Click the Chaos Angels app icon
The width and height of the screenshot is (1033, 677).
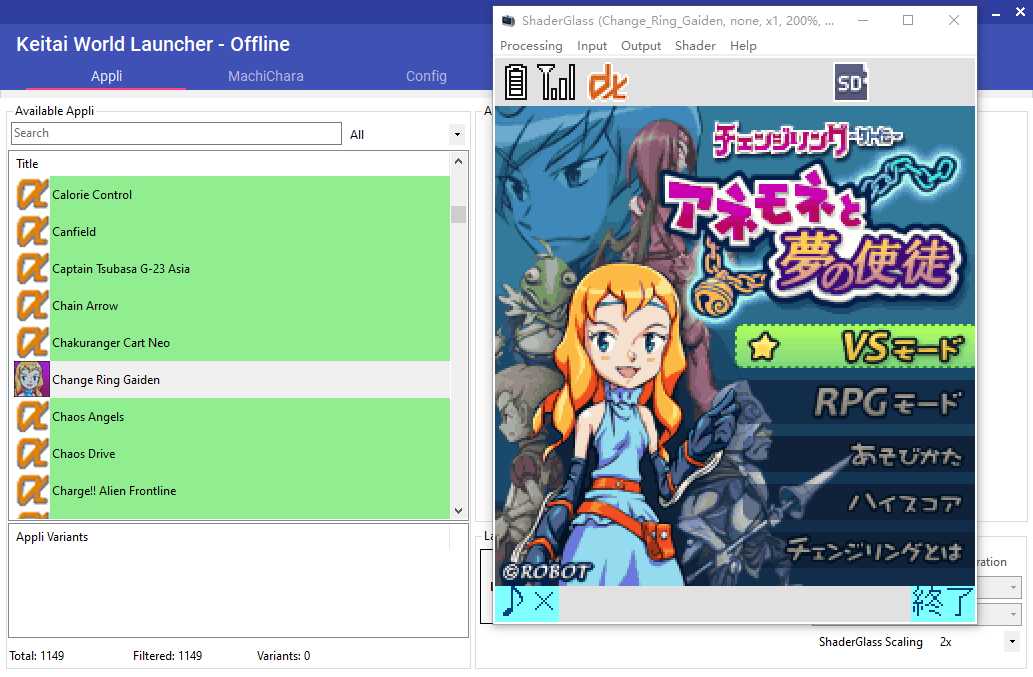click(32, 417)
